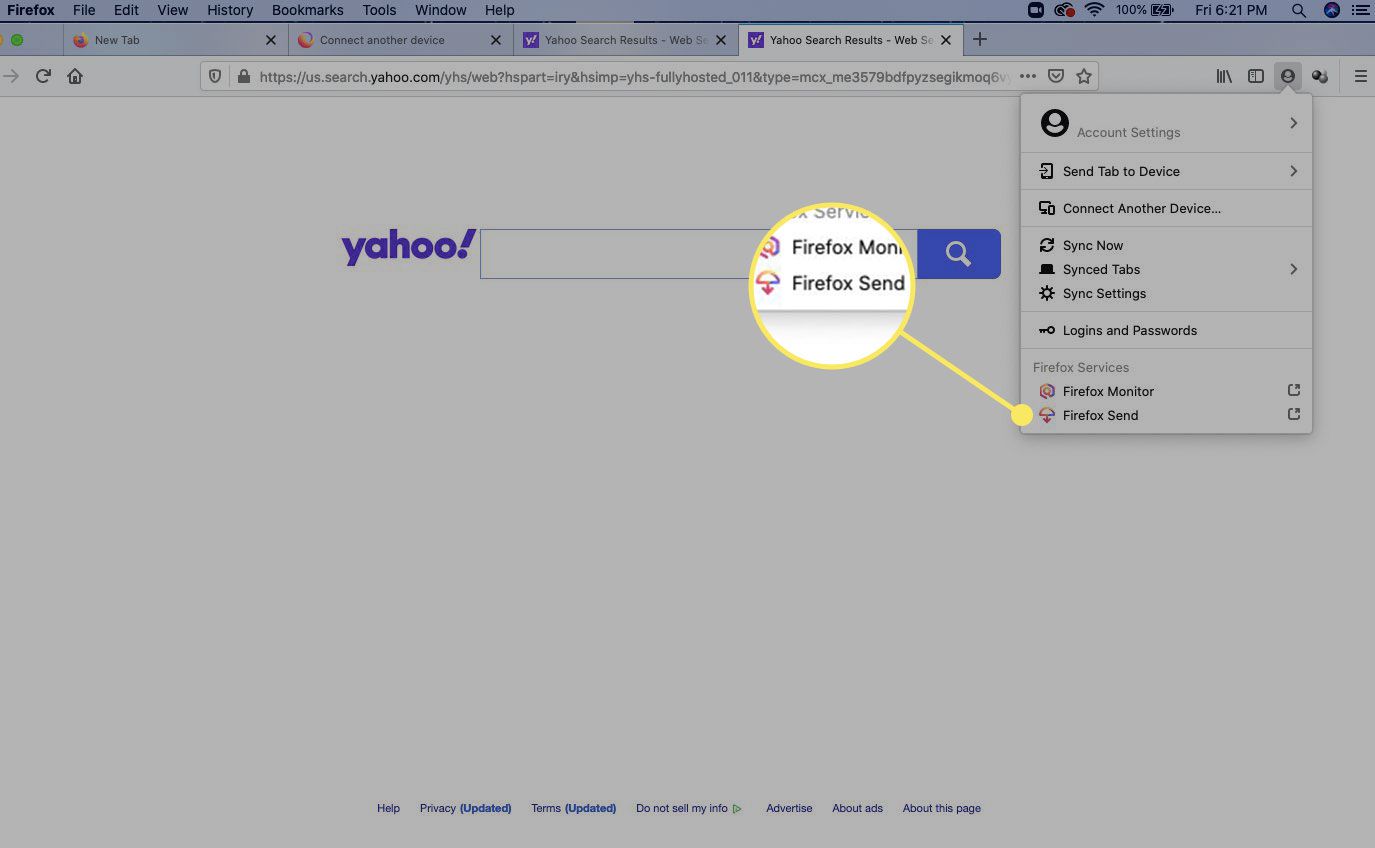
Task: Expand Account Settings chevron
Action: click(1294, 123)
